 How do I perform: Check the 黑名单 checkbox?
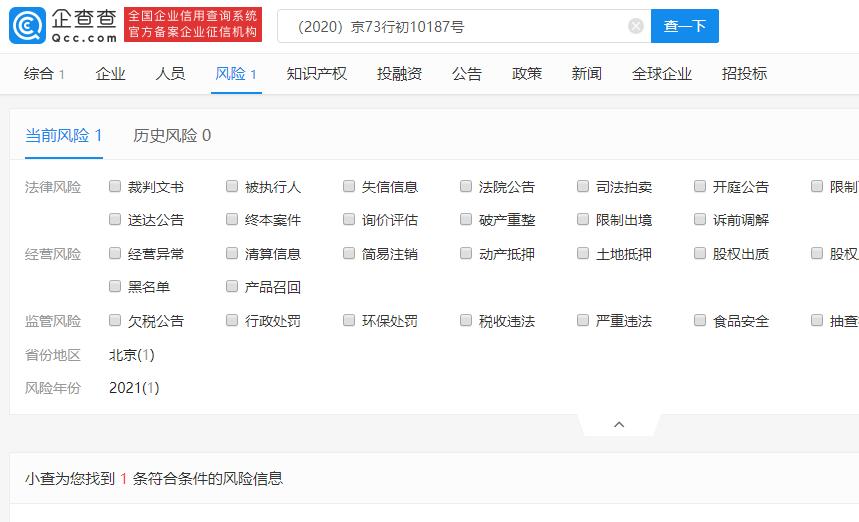pyautogui.click(x=114, y=286)
